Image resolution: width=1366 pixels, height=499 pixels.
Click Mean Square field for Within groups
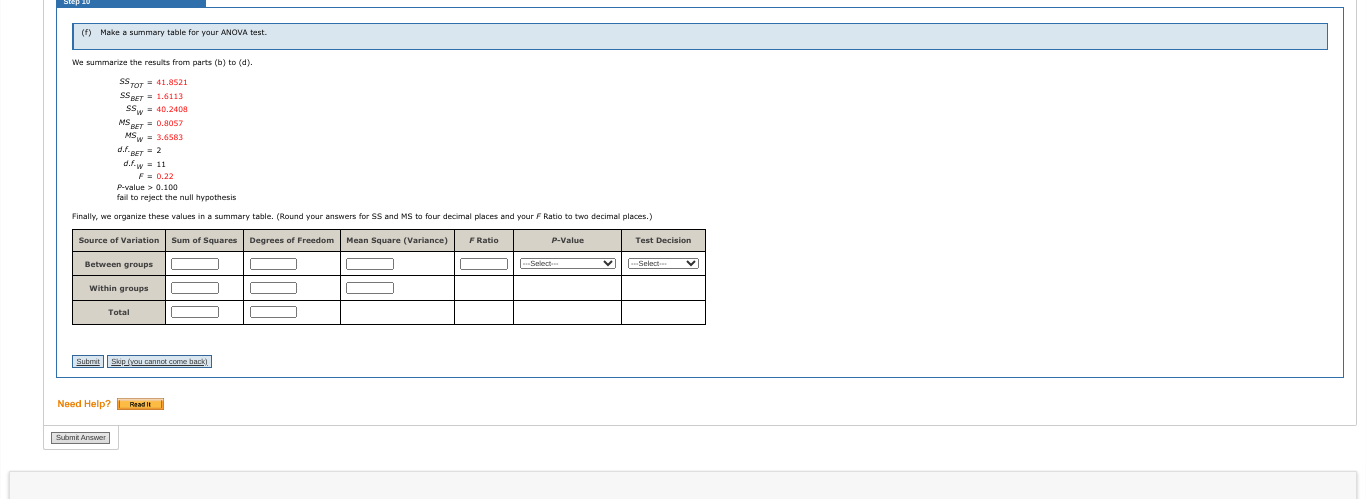370,288
